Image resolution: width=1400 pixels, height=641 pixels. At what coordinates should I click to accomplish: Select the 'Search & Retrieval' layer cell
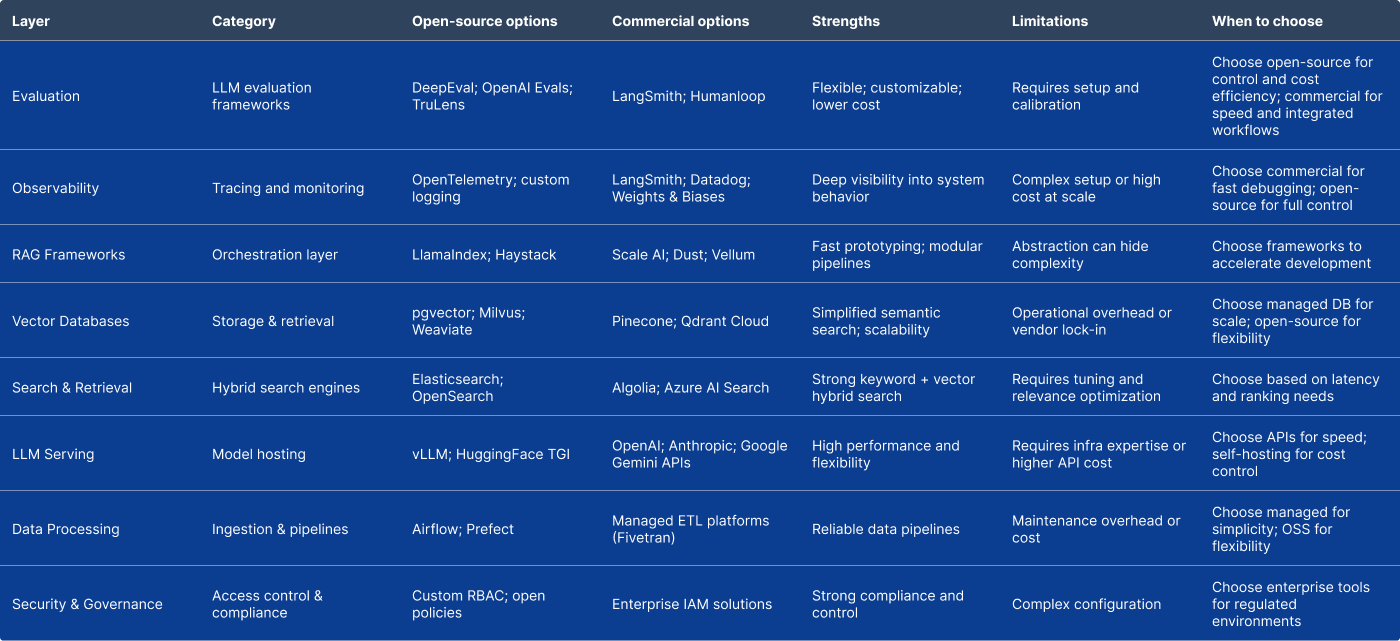[72, 388]
